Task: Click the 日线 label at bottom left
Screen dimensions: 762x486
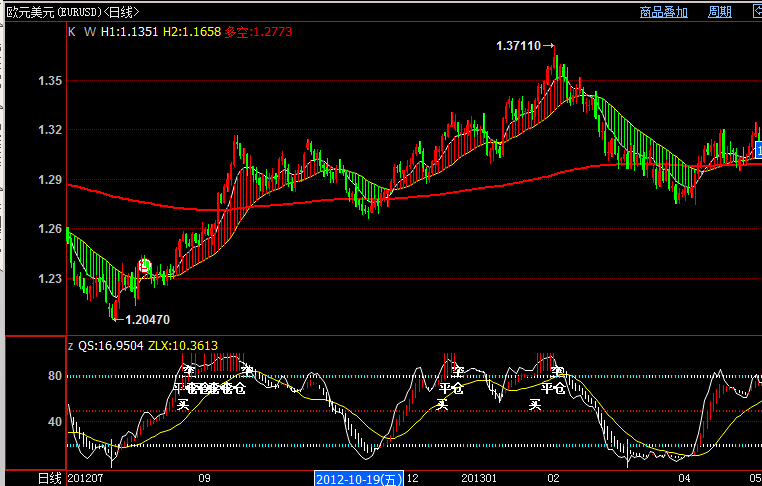Action: coord(50,478)
